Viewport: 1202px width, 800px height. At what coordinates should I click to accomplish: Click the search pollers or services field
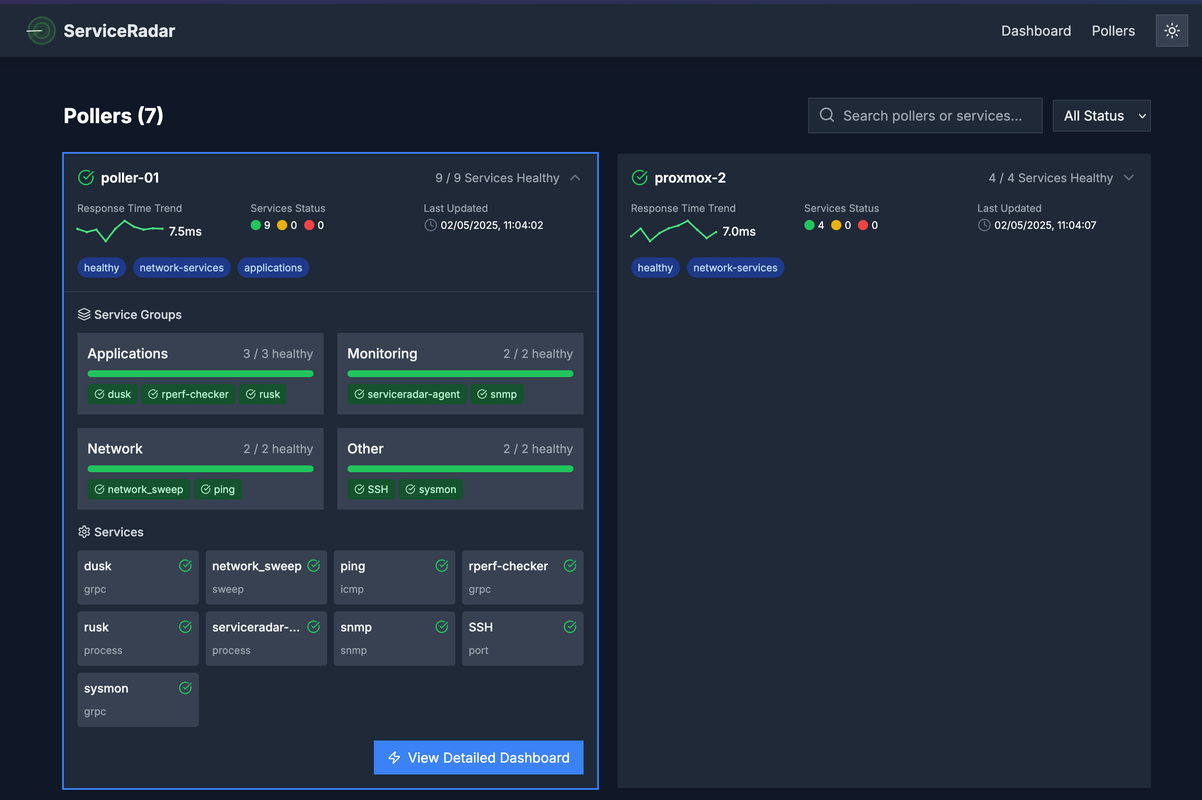[925, 116]
